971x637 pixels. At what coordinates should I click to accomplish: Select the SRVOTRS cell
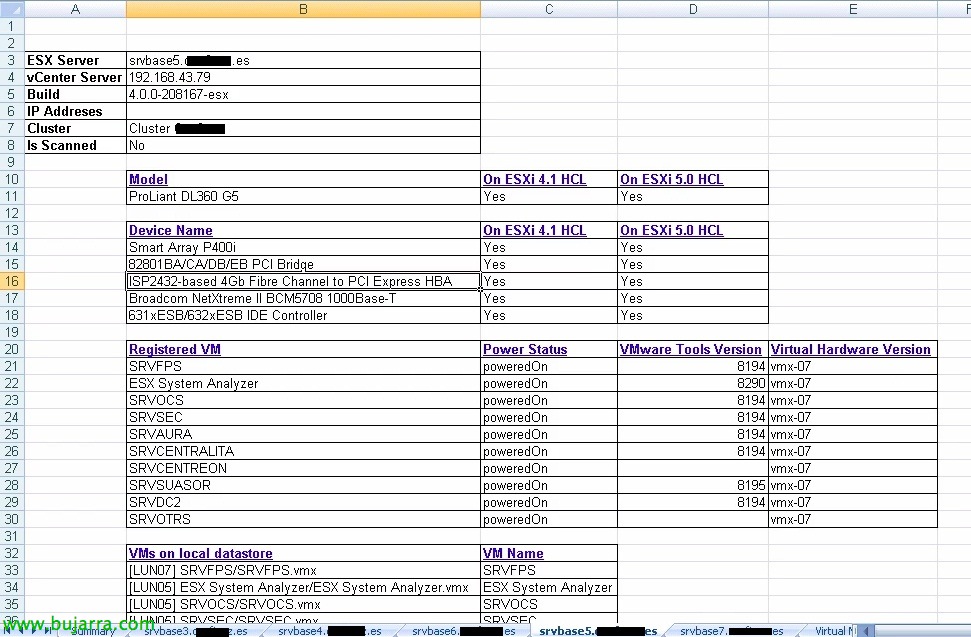tap(303, 519)
